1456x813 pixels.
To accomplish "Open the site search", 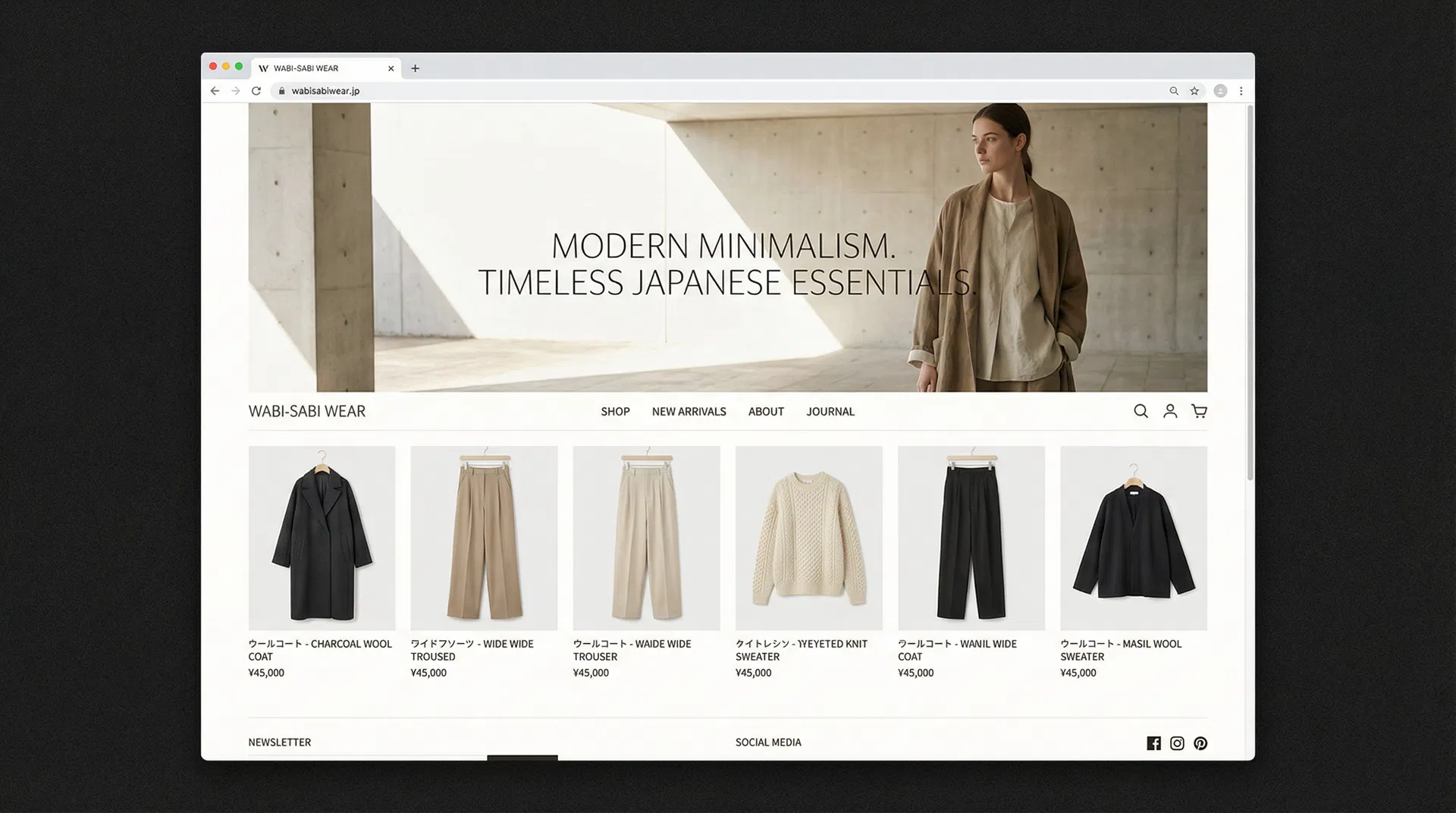I will point(1141,411).
